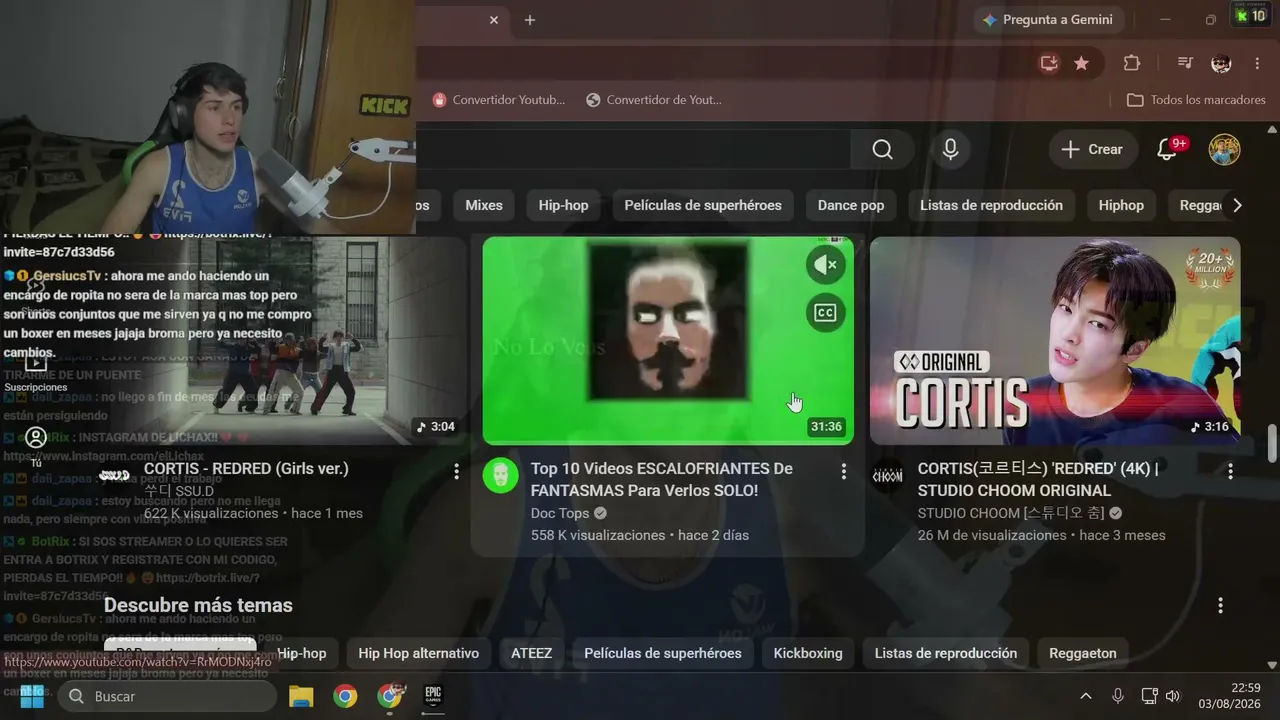Click the YouTube page vertical scrollbar thumb

[x=1272, y=444]
